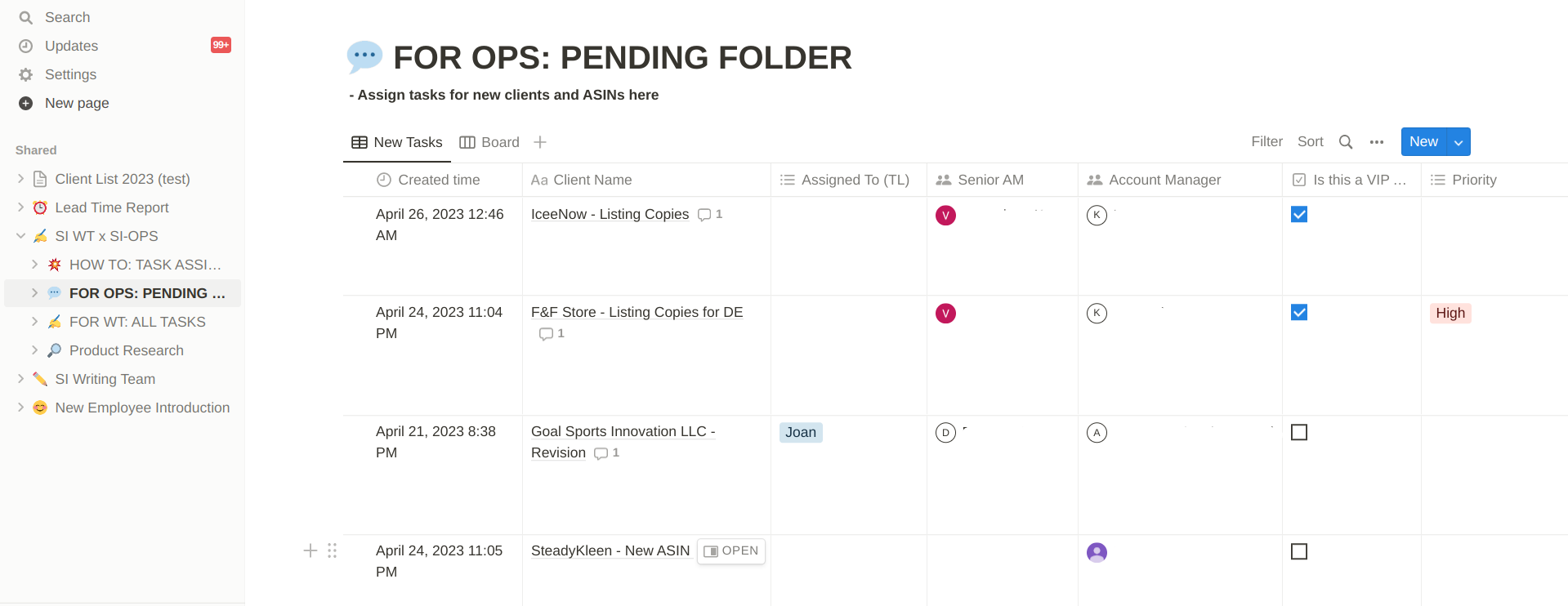Uncheck the VIP checkbox for IceeNow row
This screenshot has height=606, width=1568.
coord(1299,215)
